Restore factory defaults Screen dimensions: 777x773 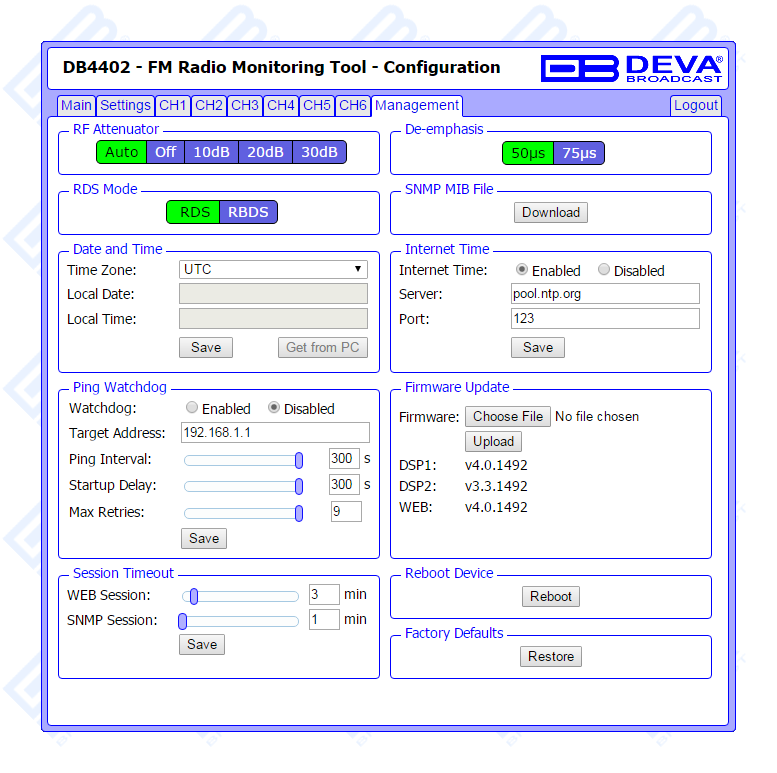tap(551, 656)
